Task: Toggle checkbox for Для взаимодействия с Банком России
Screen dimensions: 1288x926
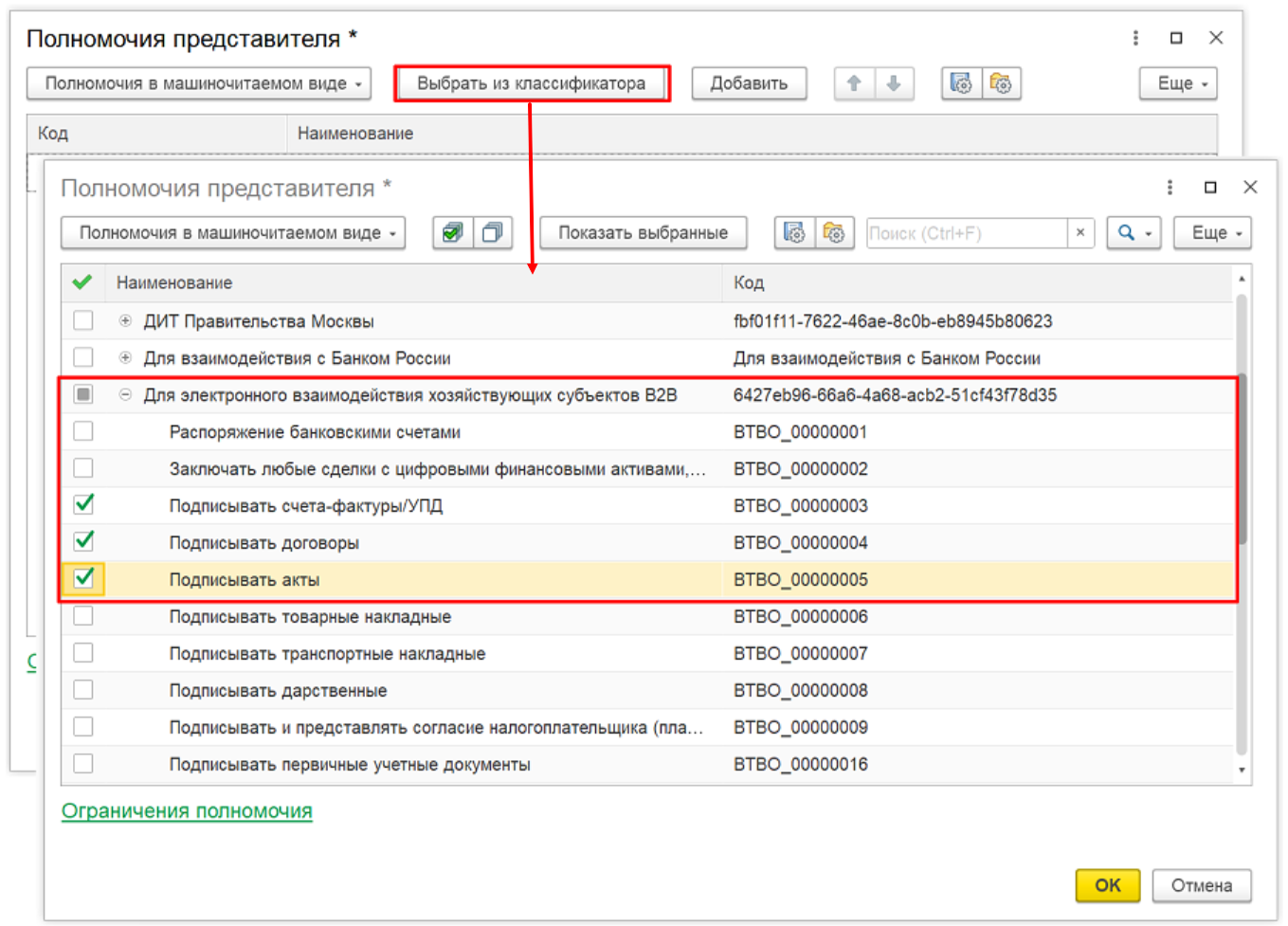Action: pyautogui.click(x=83, y=357)
